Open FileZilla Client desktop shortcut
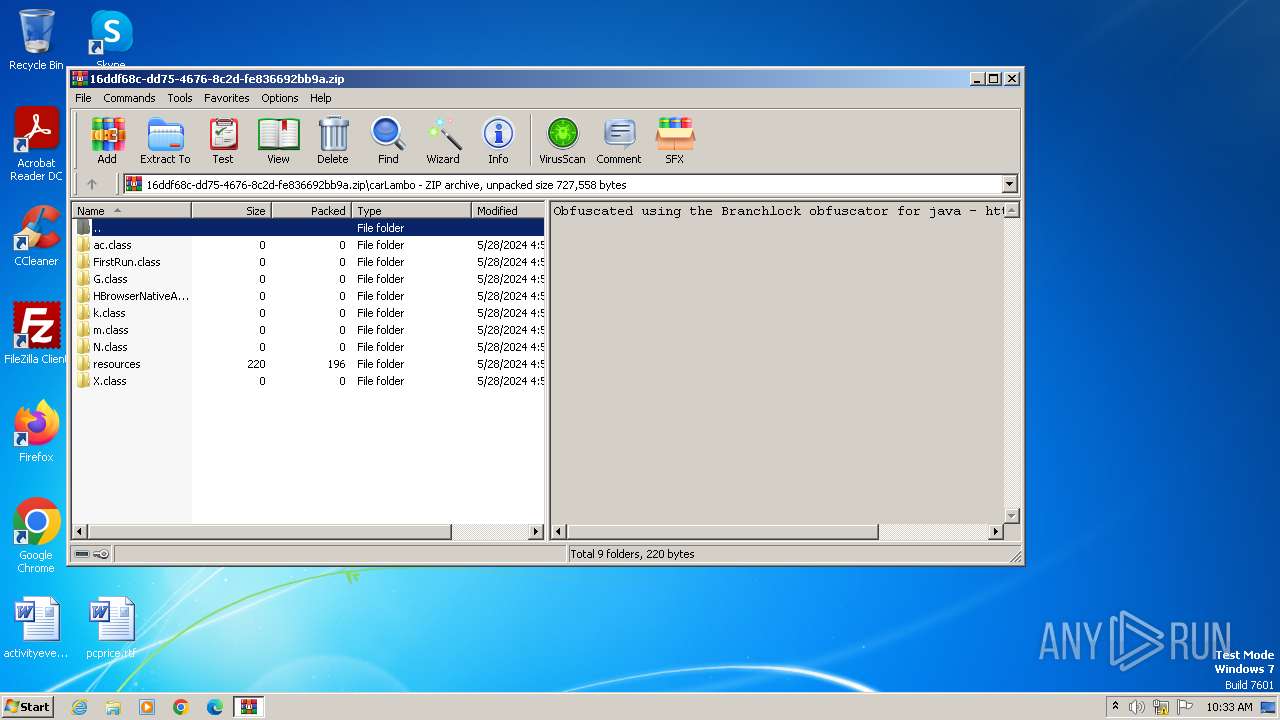 (36, 334)
